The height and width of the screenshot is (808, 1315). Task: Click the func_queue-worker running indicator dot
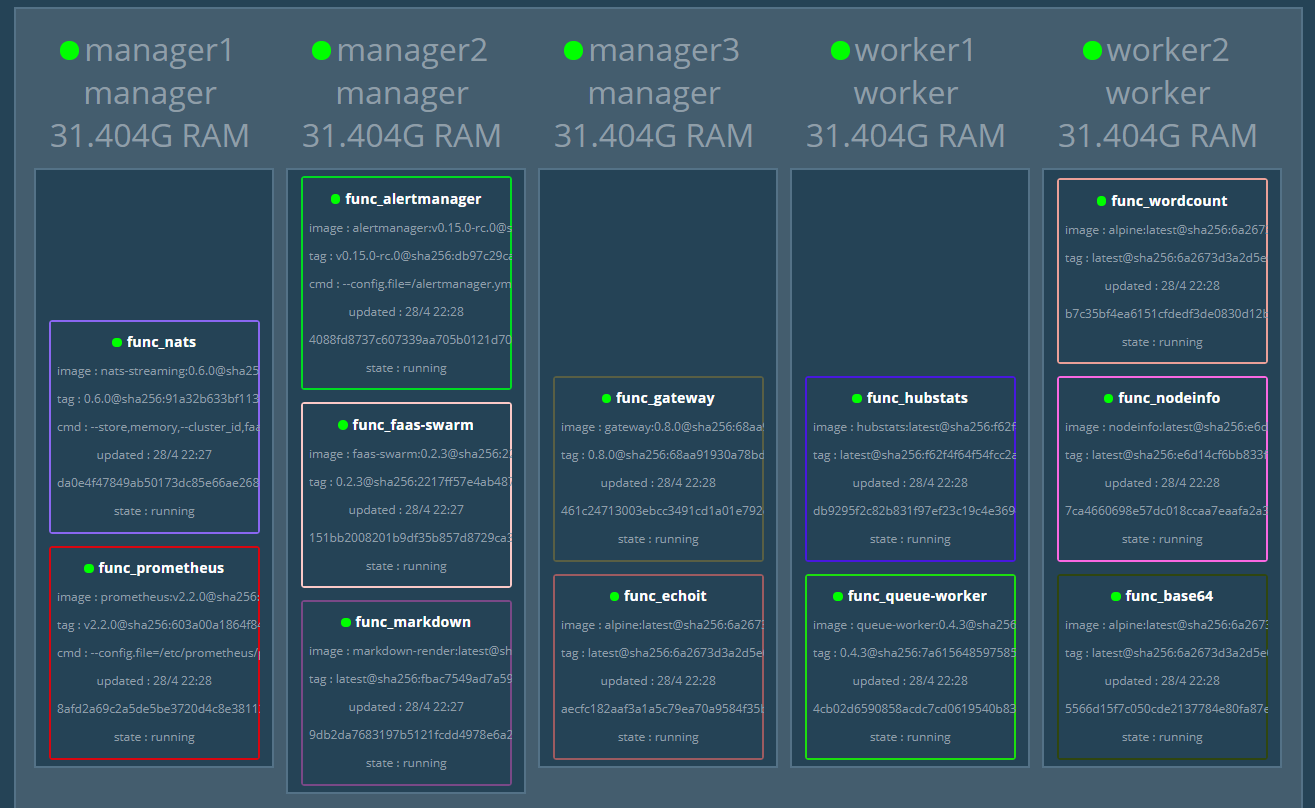point(838,596)
